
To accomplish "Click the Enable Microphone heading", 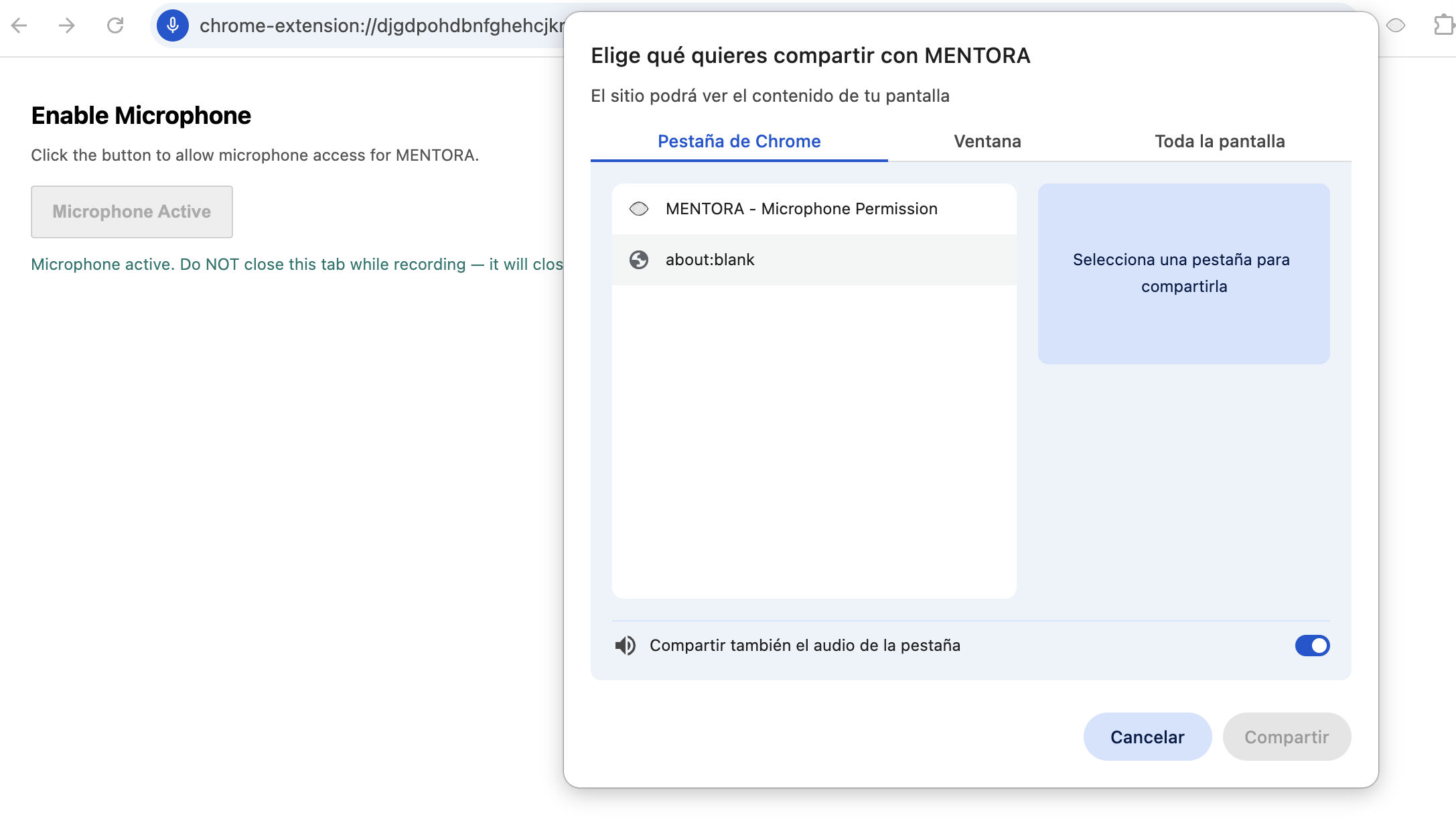I will pyautogui.click(x=141, y=116).
